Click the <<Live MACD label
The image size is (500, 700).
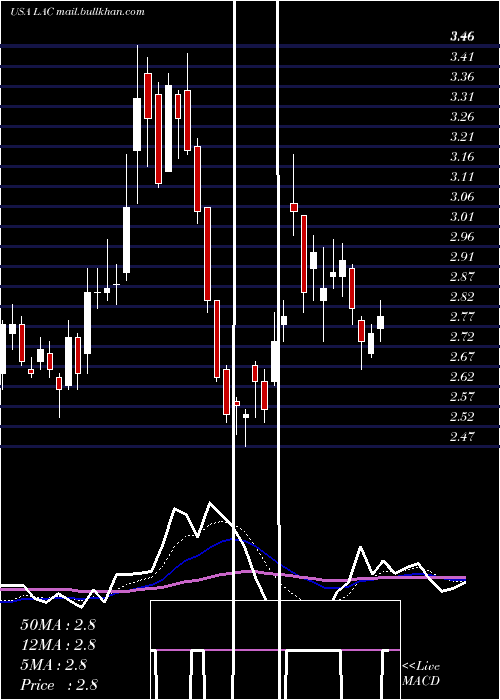421,674
